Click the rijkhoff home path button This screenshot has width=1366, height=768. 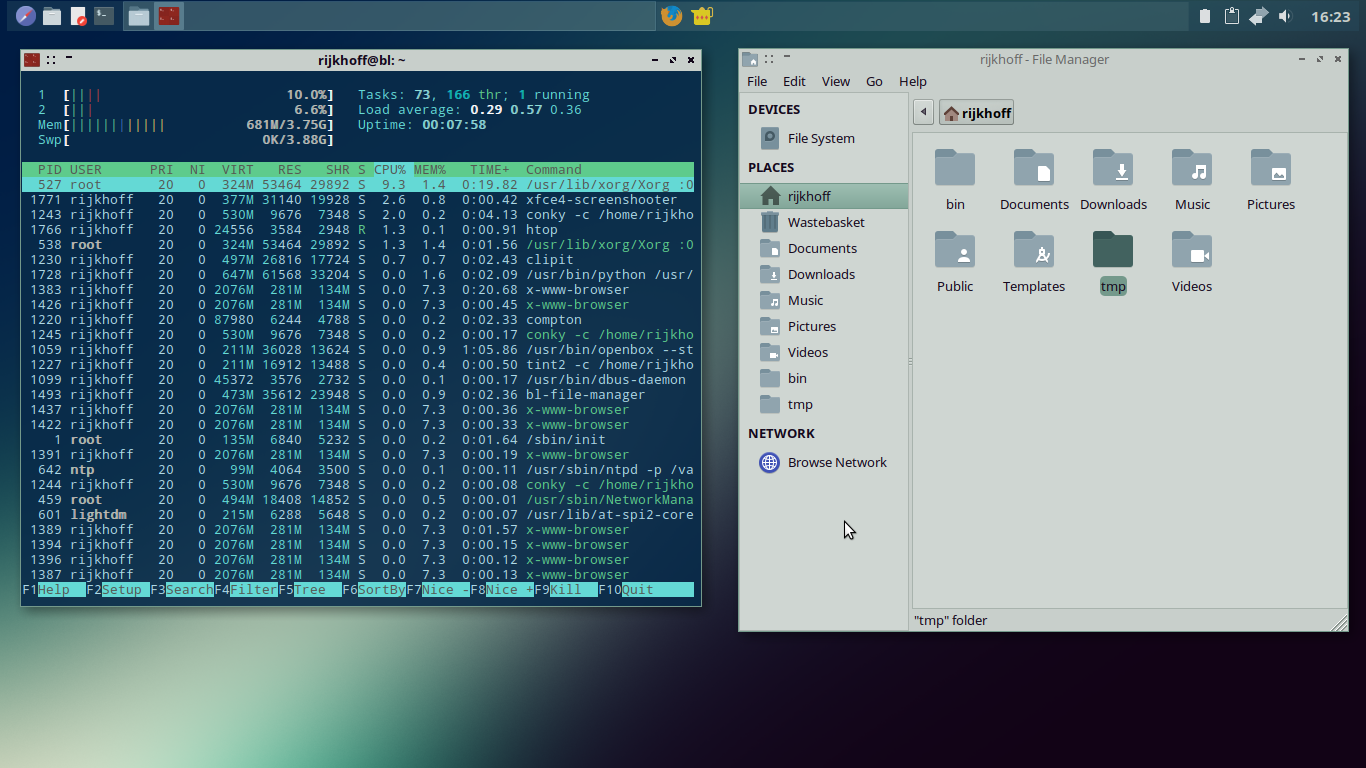click(x=977, y=113)
